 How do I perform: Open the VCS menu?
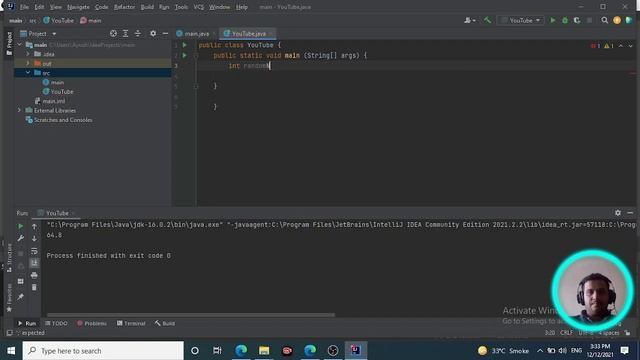198,7
